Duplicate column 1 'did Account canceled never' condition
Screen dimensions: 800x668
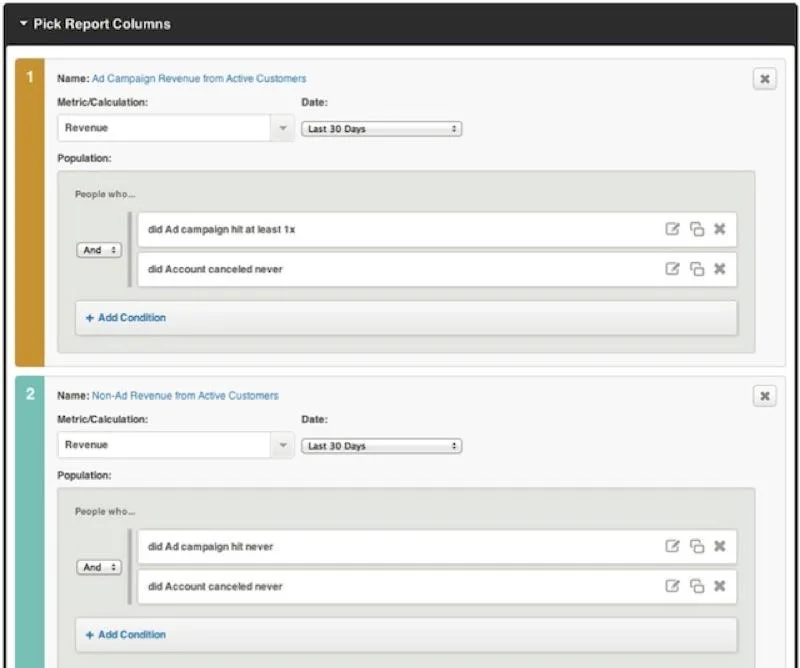coord(697,268)
